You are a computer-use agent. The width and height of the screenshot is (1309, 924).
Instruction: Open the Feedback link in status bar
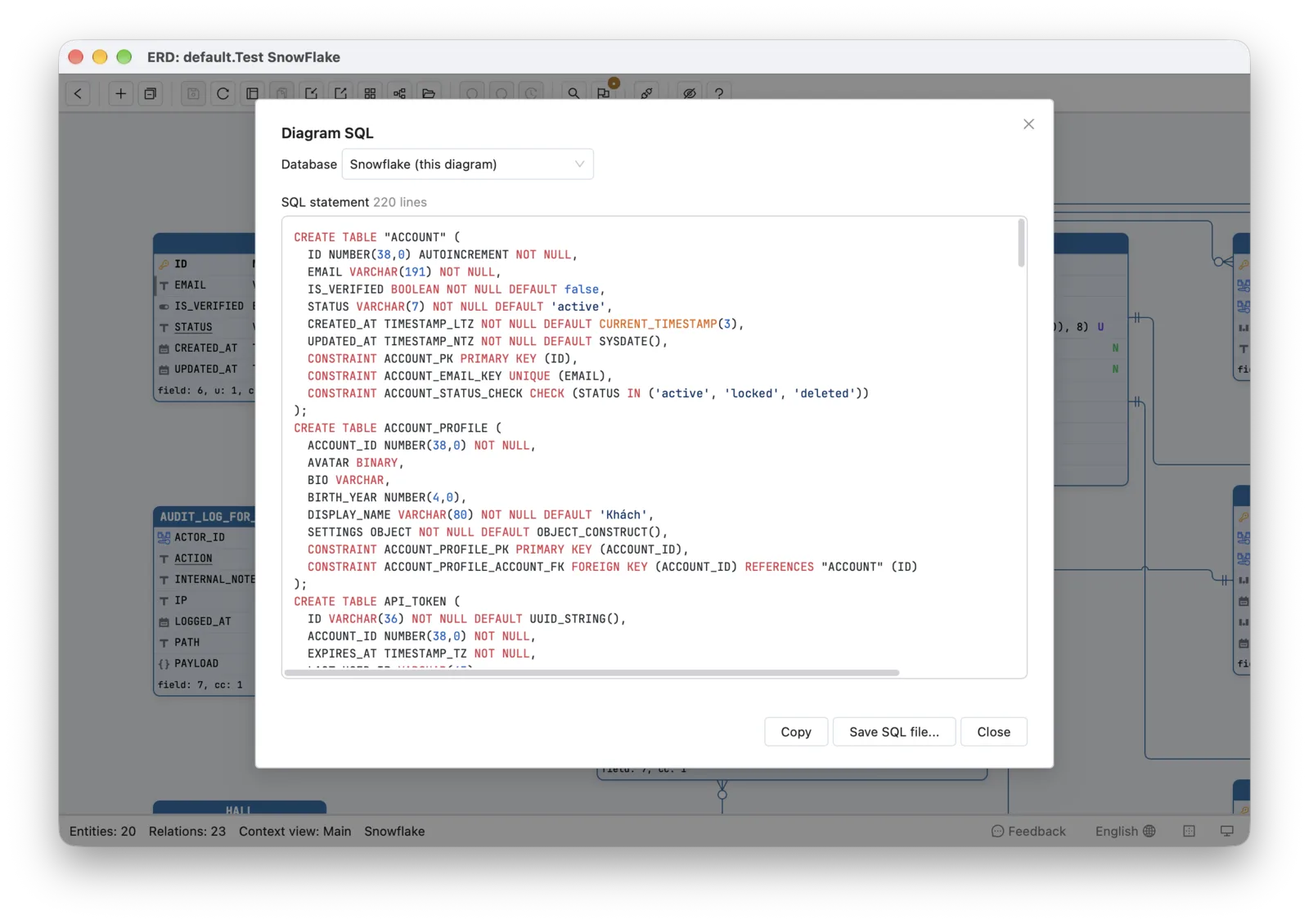coord(1028,831)
